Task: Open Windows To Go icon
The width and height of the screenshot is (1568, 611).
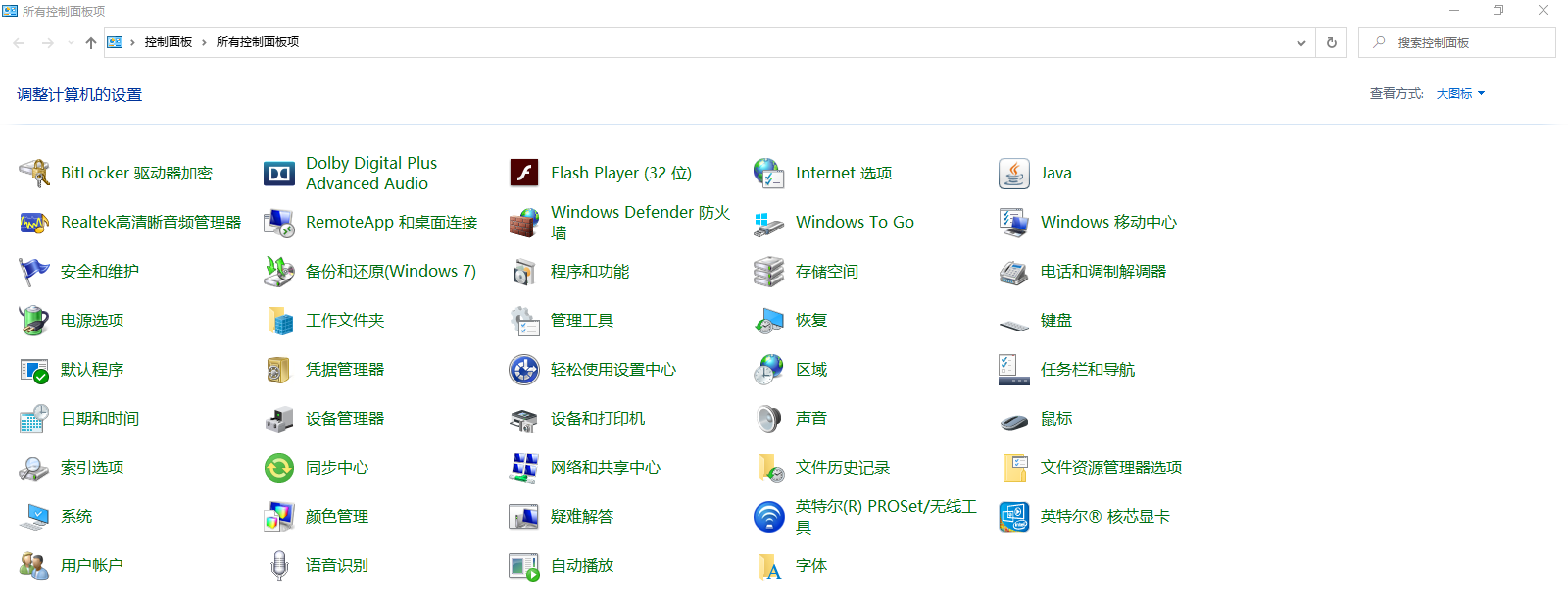Action: [x=769, y=223]
